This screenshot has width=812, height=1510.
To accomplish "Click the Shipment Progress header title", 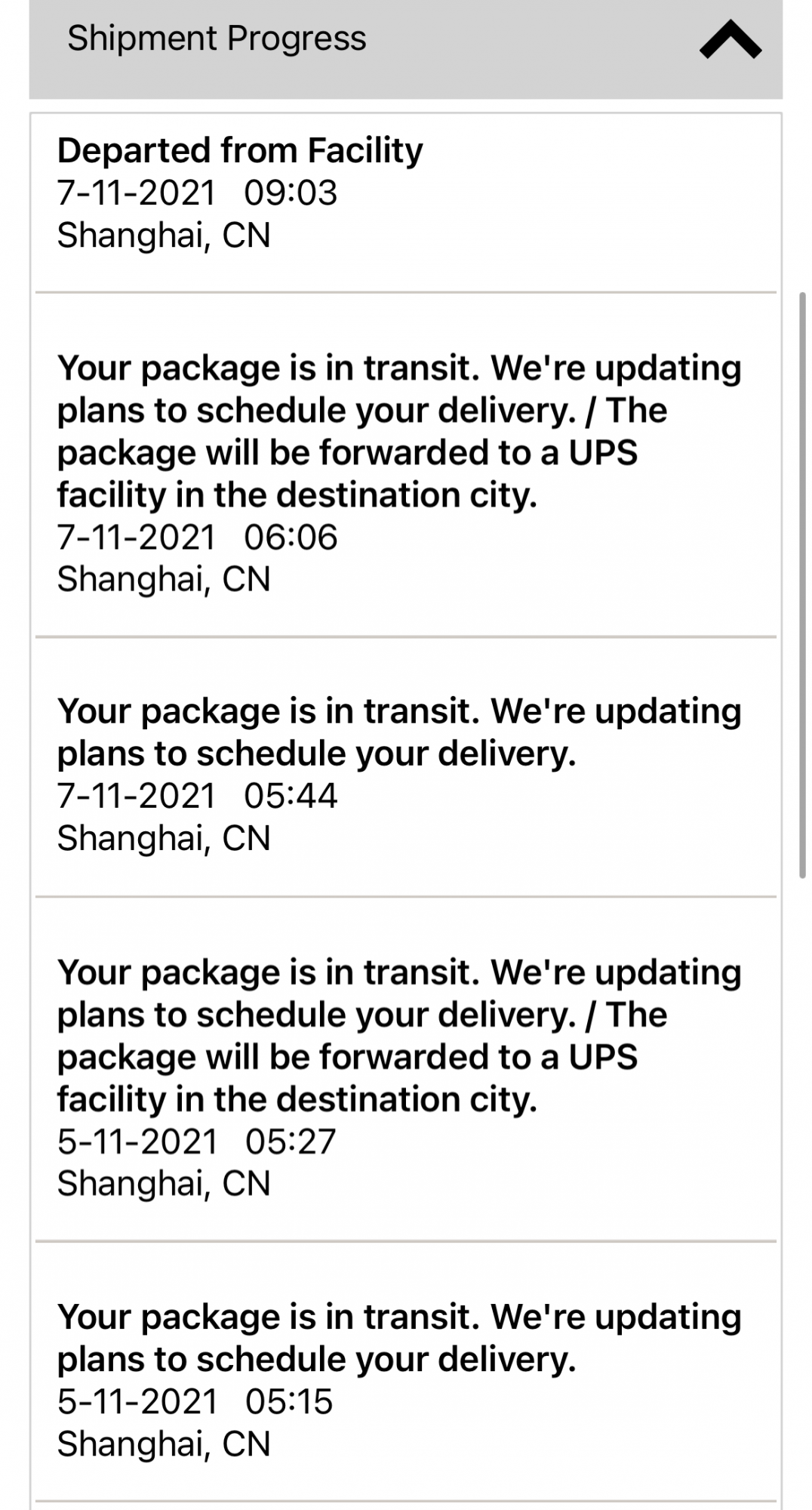I will [217, 39].
